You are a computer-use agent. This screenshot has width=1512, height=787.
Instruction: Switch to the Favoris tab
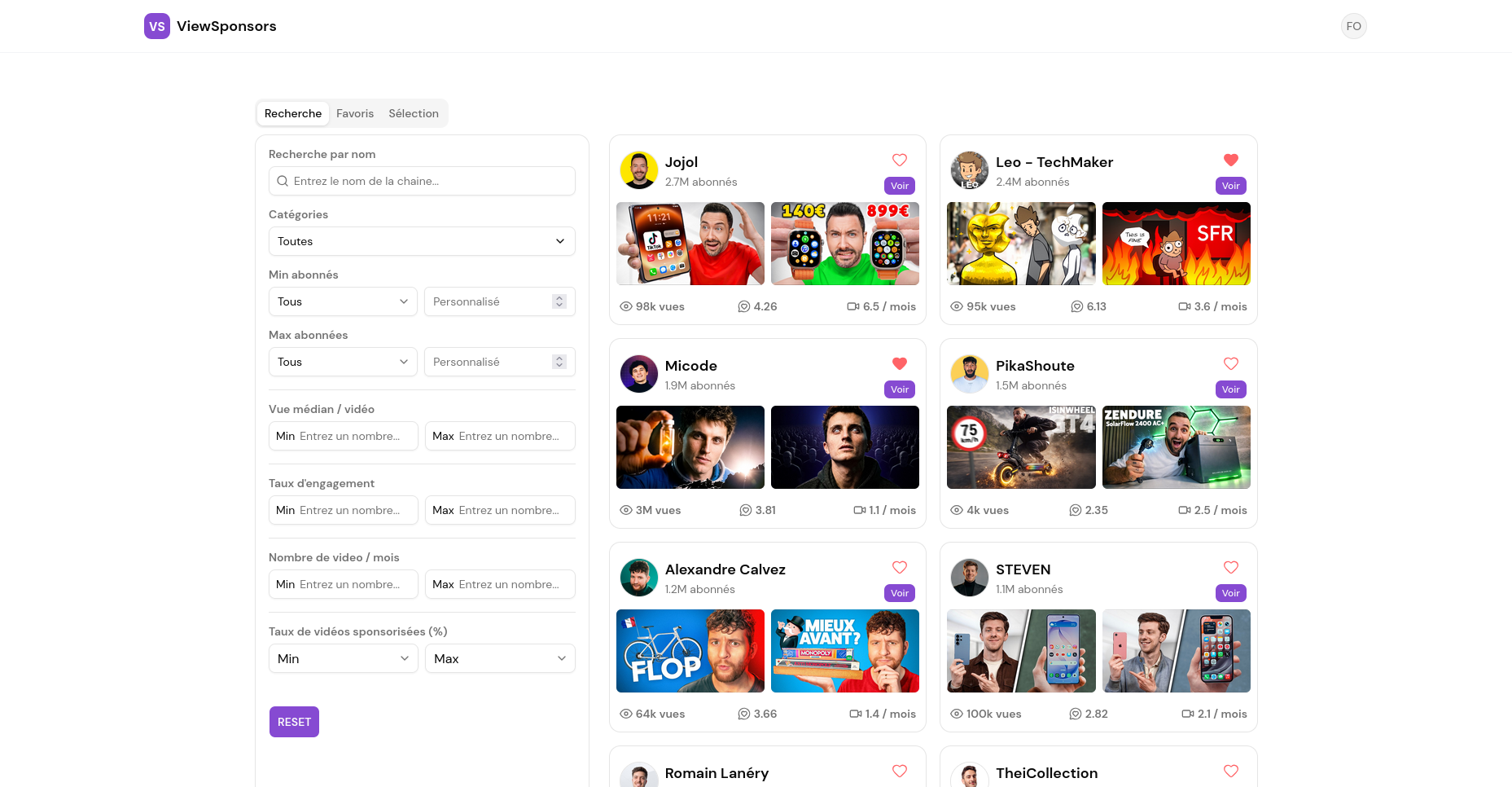(x=355, y=113)
